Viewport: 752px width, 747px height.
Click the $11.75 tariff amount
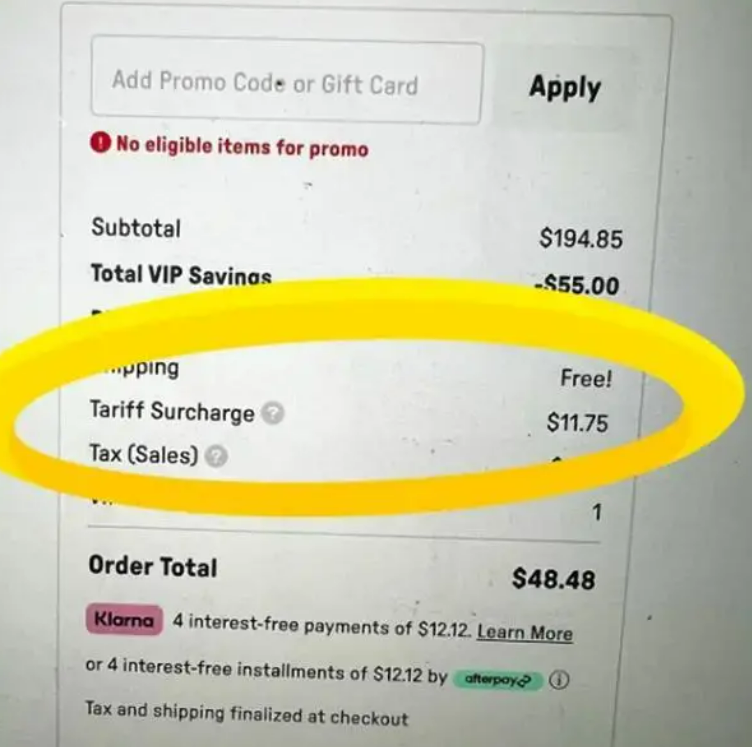click(577, 423)
